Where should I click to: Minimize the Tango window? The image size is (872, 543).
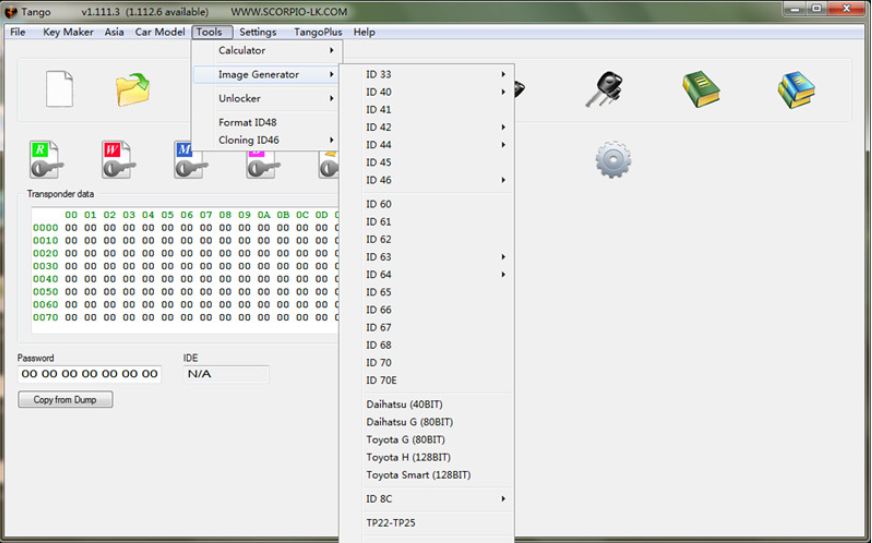click(x=796, y=8)
